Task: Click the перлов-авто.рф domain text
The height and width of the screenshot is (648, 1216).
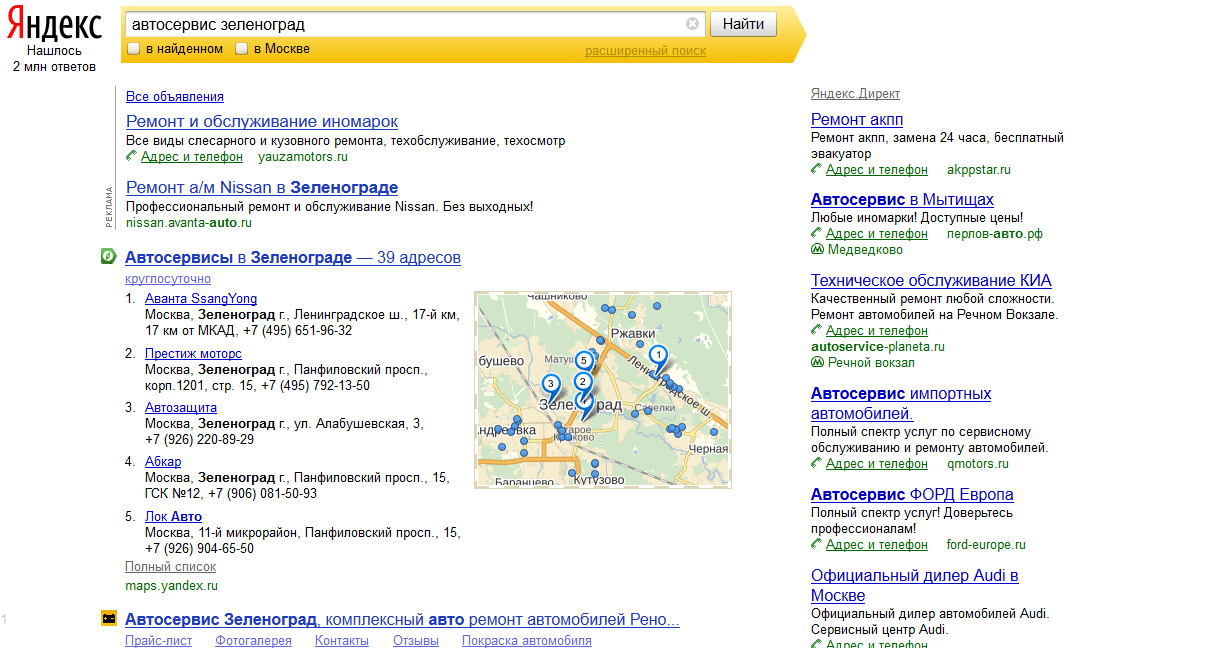Action: (994, 234)
